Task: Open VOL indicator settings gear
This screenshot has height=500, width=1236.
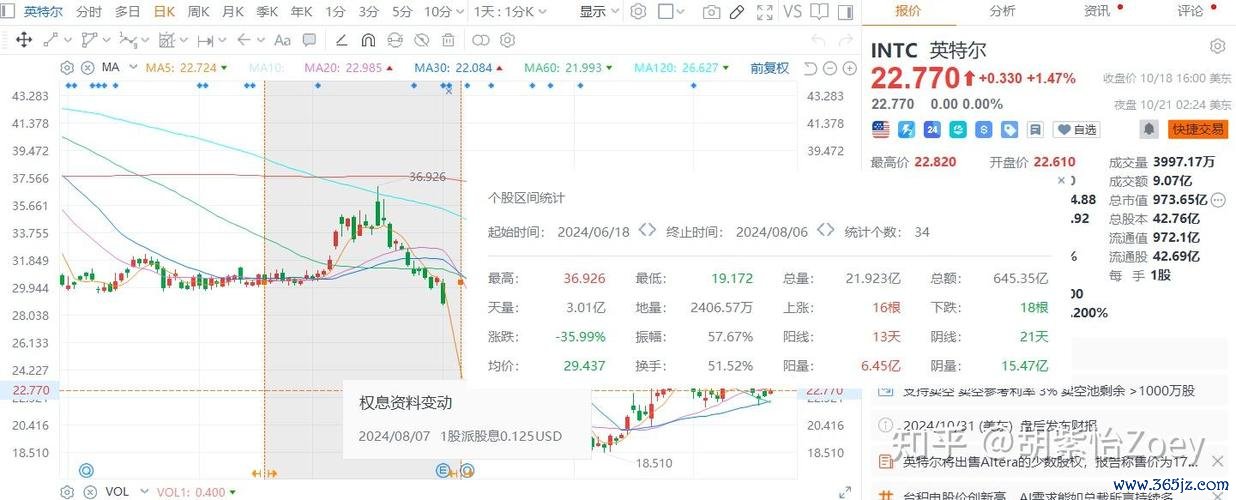Action: (66, 492)
